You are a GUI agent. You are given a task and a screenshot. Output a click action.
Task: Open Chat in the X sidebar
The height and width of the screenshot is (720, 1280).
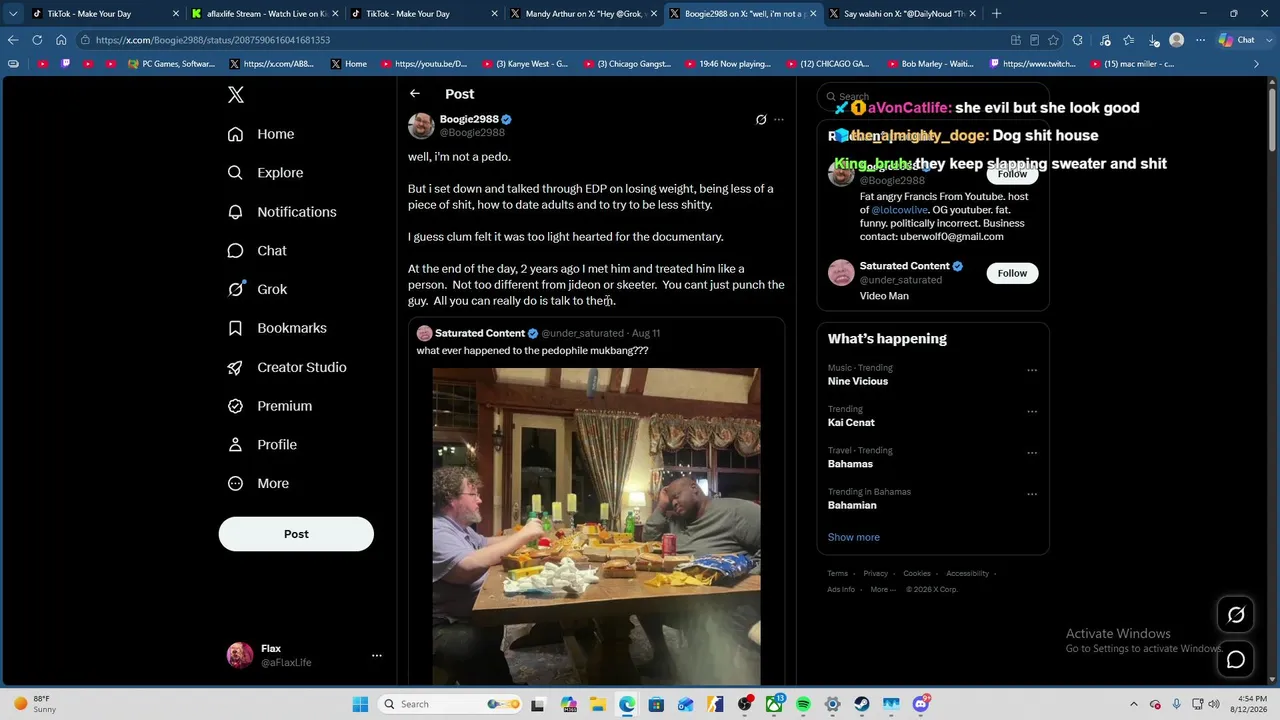click(x=257, y=251)
